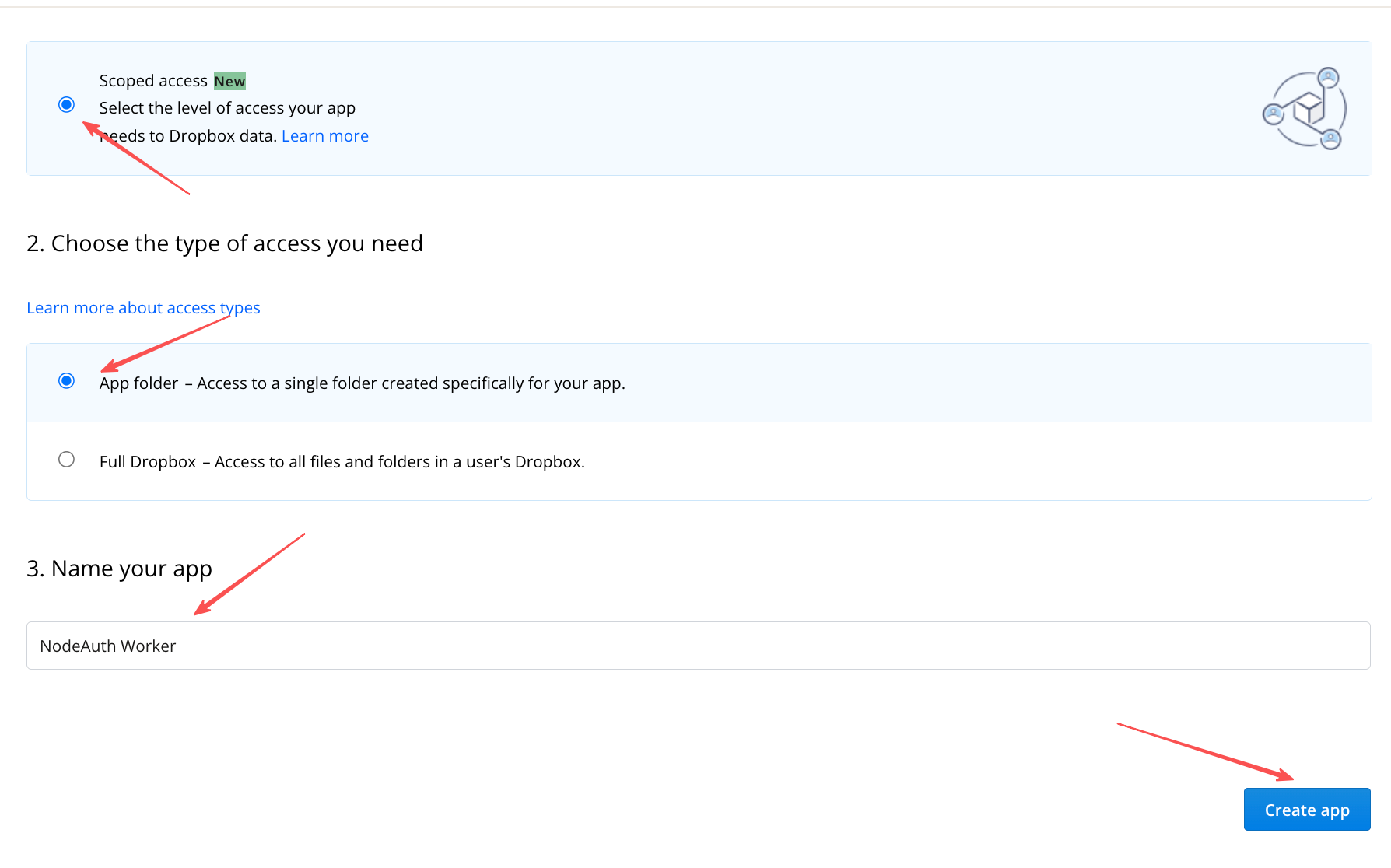
Task: Open Learn more about access types link
Action: coord(143,308)
